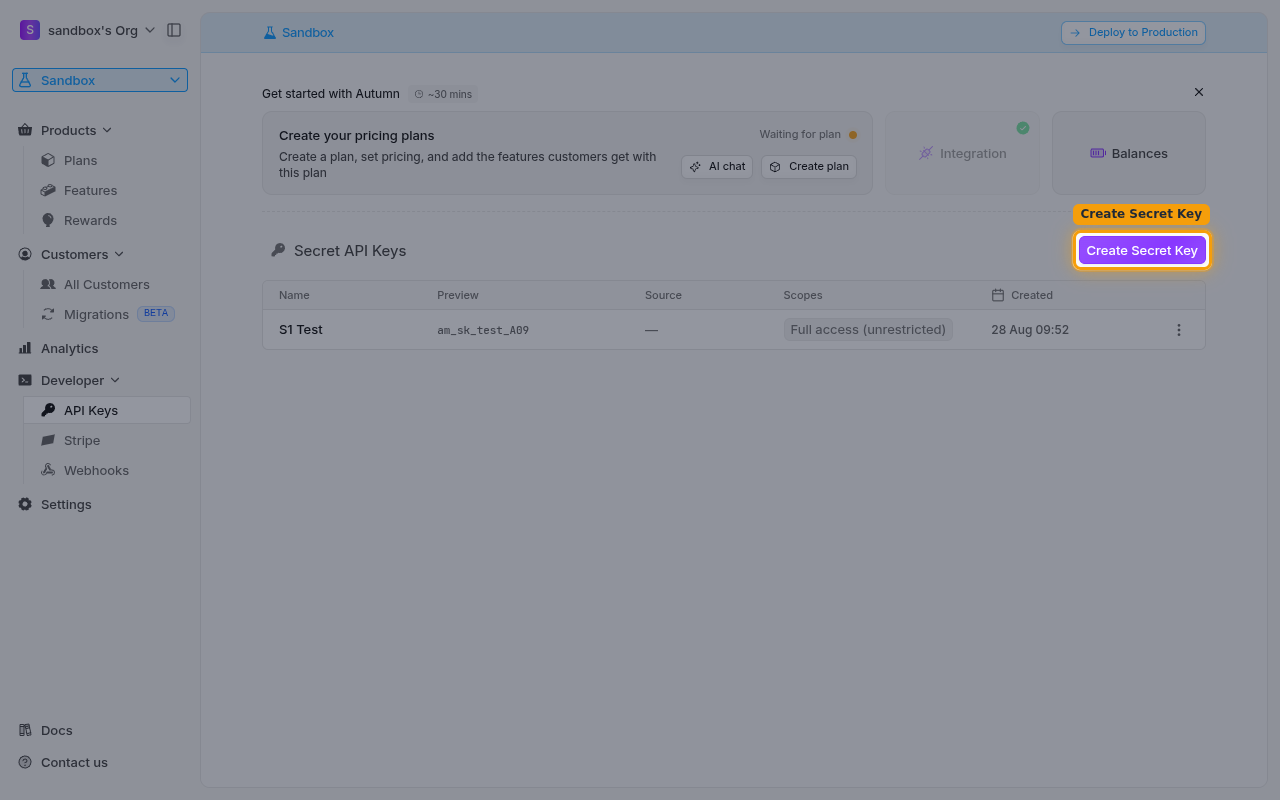1280x800 pixels.
Task: Click the am_sk_test_A09 preview text
Action: (x=483, y=330)
